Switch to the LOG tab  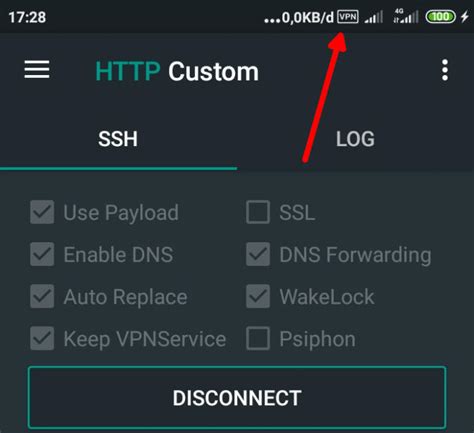point(355,139)
